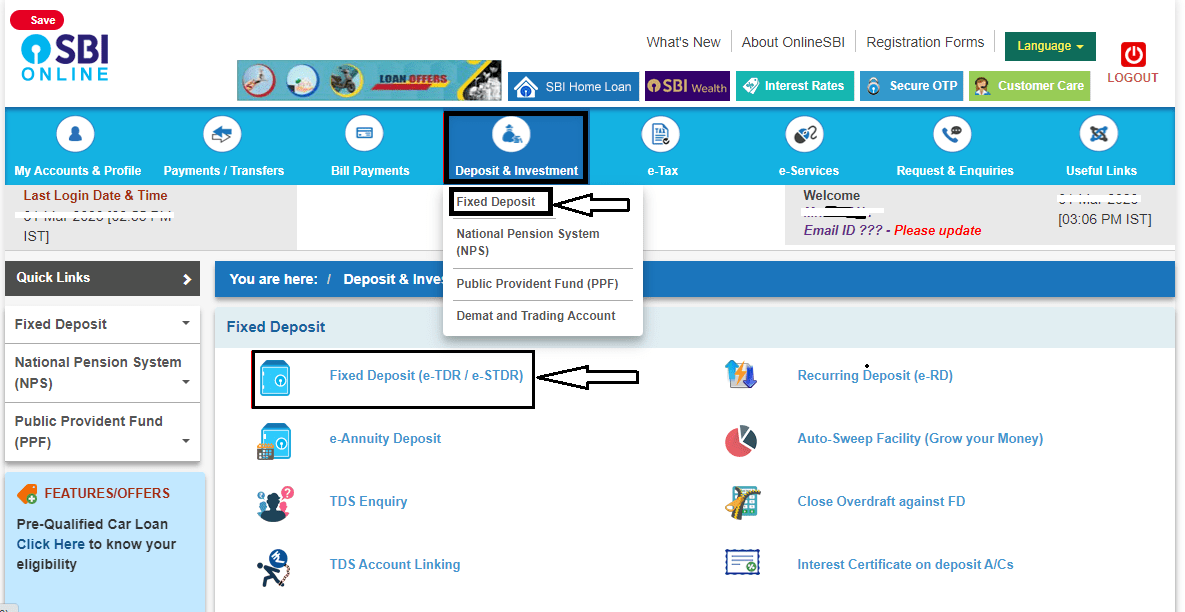Click the SBI Online logo

coord(65,57)
